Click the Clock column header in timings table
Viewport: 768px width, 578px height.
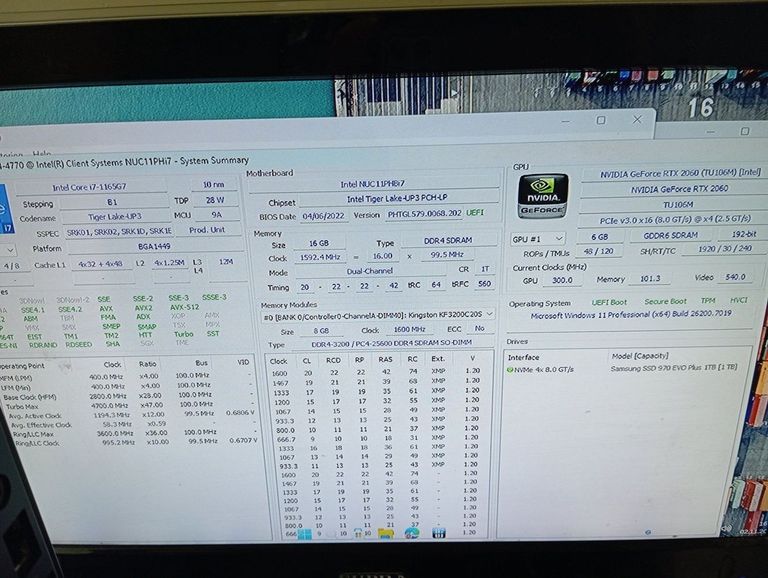(278, 361)
